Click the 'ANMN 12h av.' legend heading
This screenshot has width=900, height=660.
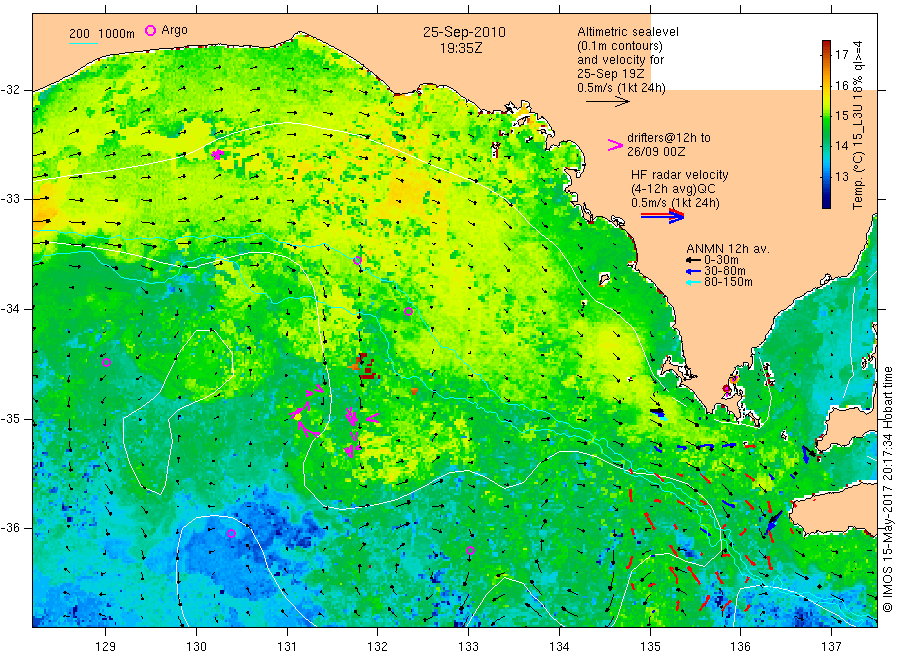coord(728,249)
